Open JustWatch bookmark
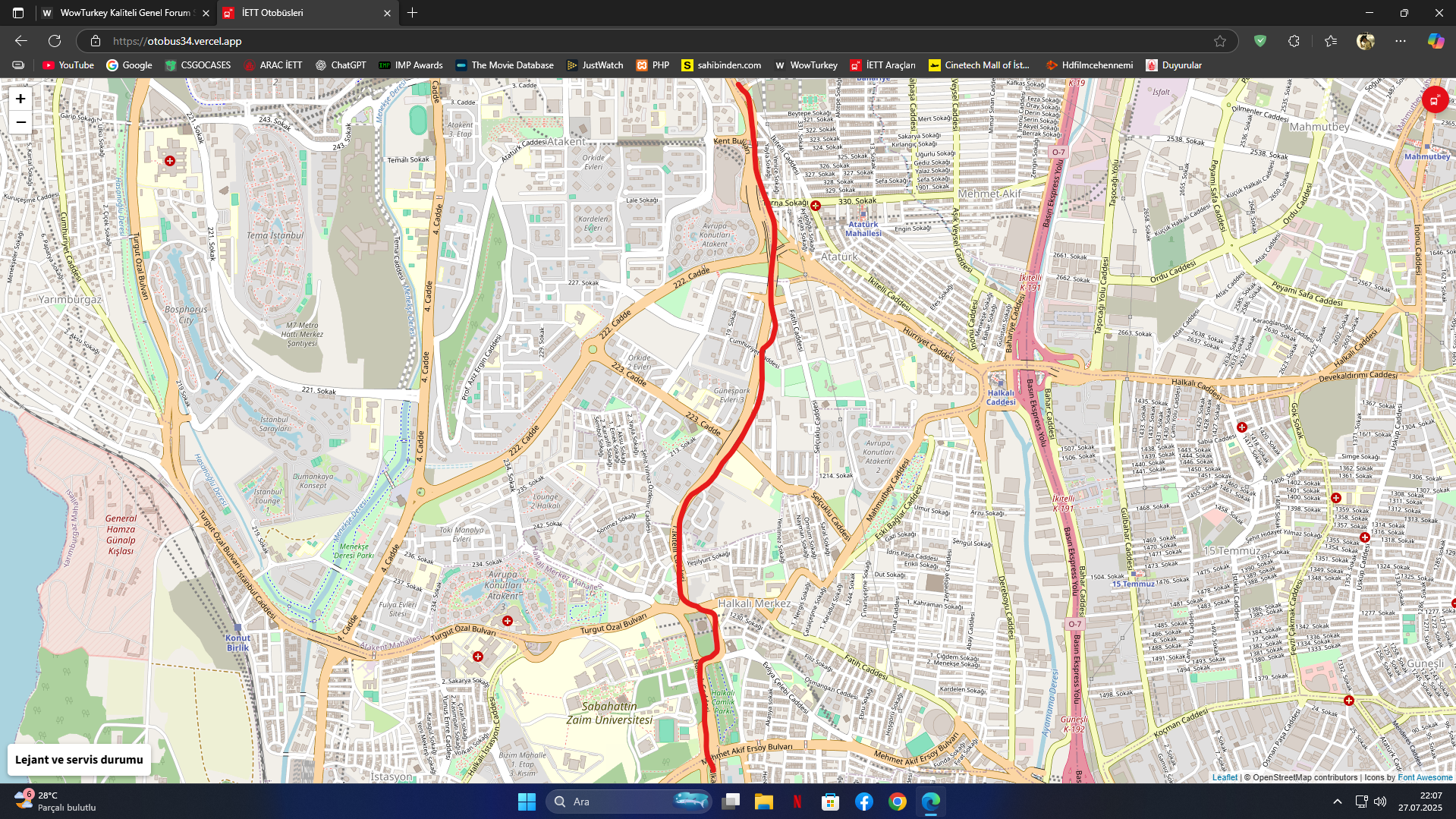The width and height of the screenshot is (1456, 819). point(595,65)
